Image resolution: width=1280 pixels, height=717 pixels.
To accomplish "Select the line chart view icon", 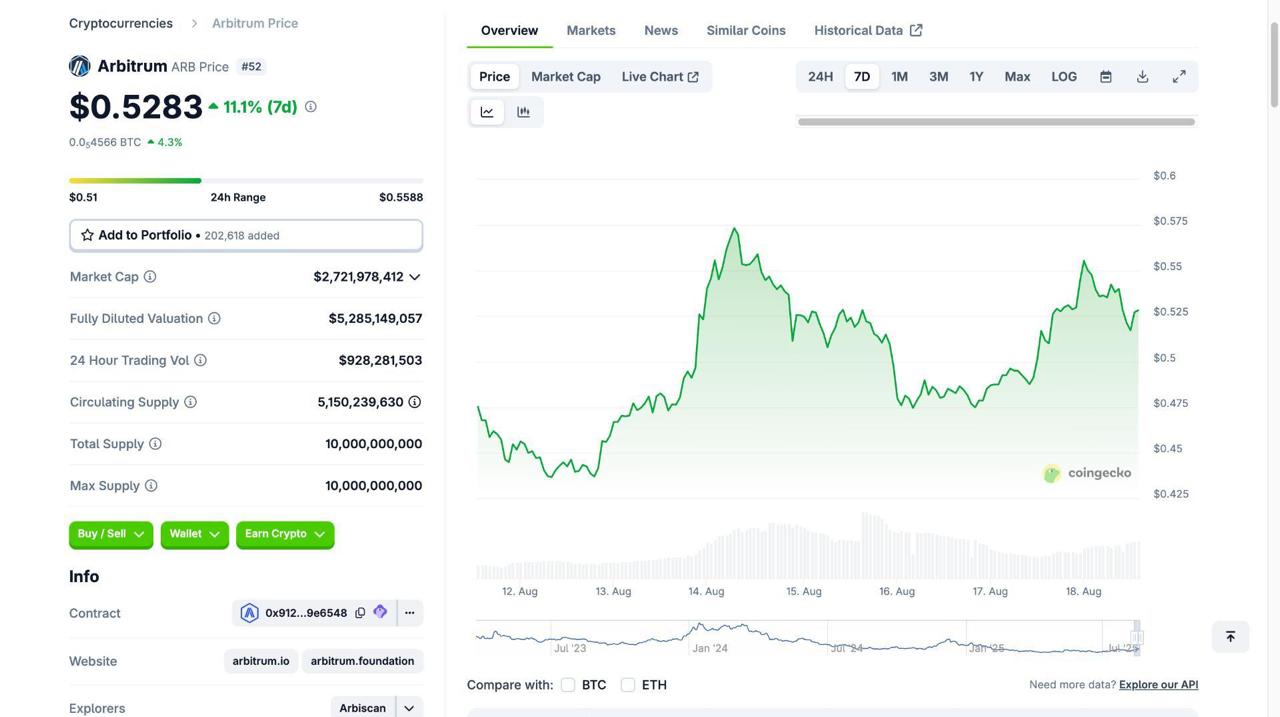I will coord(487,112).
